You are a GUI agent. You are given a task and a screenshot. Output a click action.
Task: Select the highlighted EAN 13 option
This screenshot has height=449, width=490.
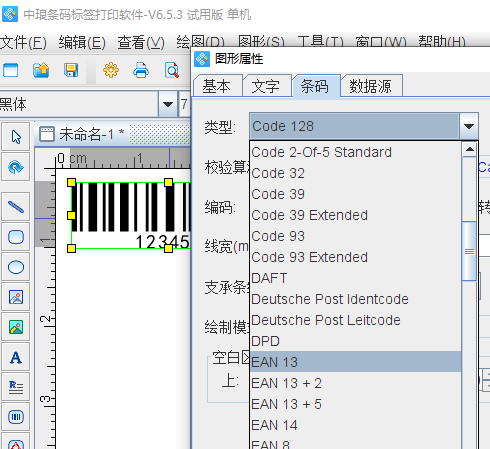coord(355,362)
